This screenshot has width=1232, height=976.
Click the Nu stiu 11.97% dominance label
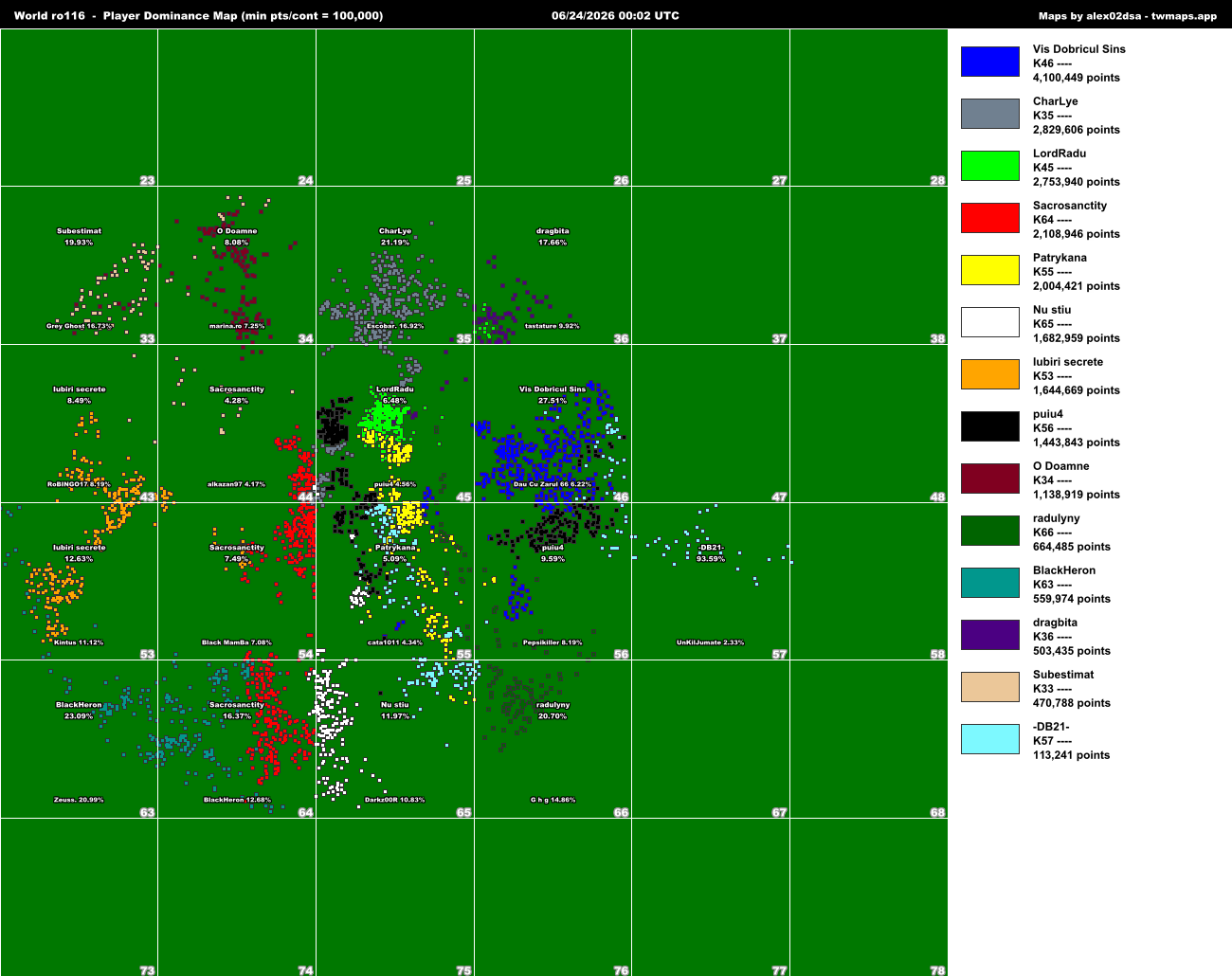(395, 711)
